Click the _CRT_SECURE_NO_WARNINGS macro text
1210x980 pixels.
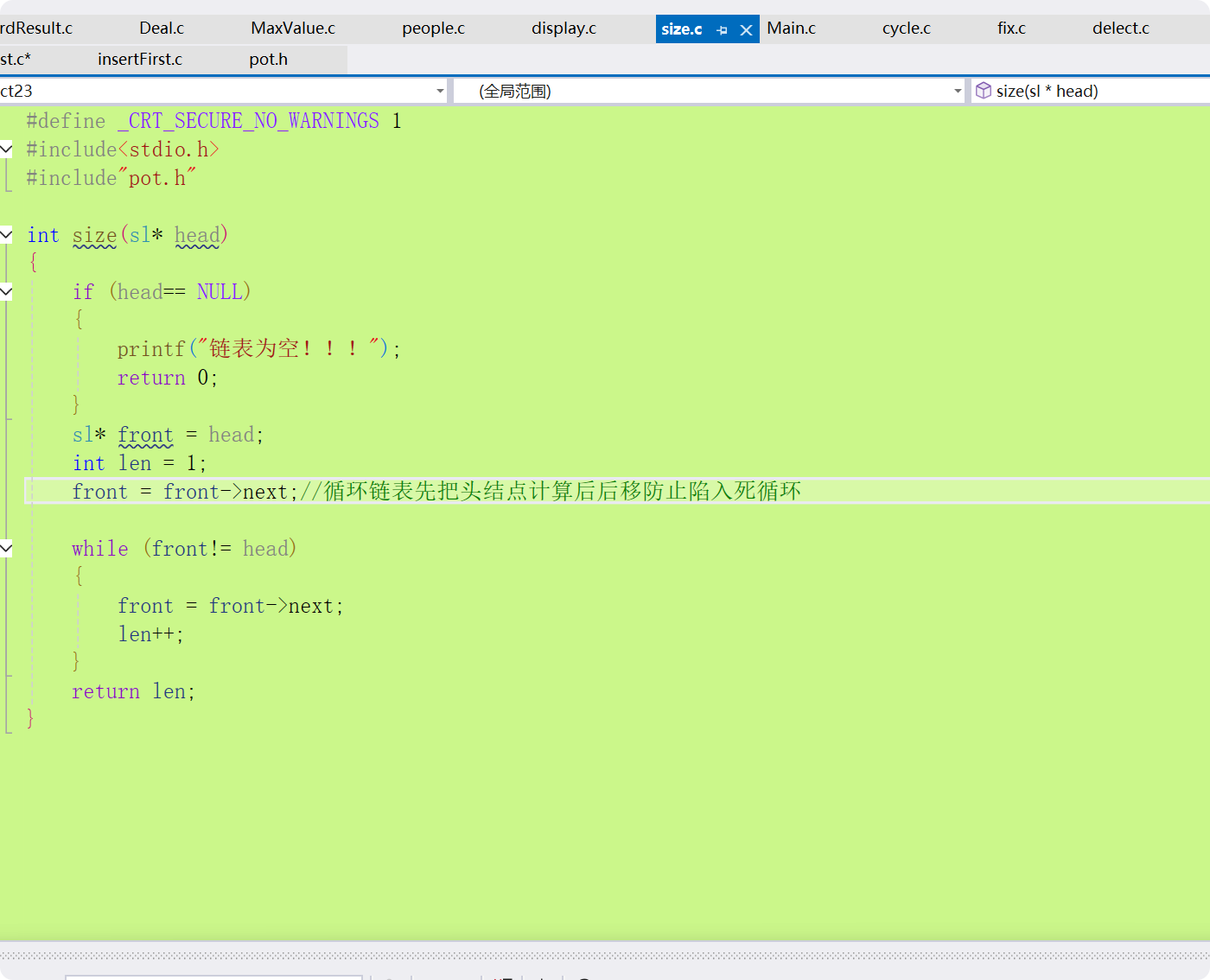(249, 121)
